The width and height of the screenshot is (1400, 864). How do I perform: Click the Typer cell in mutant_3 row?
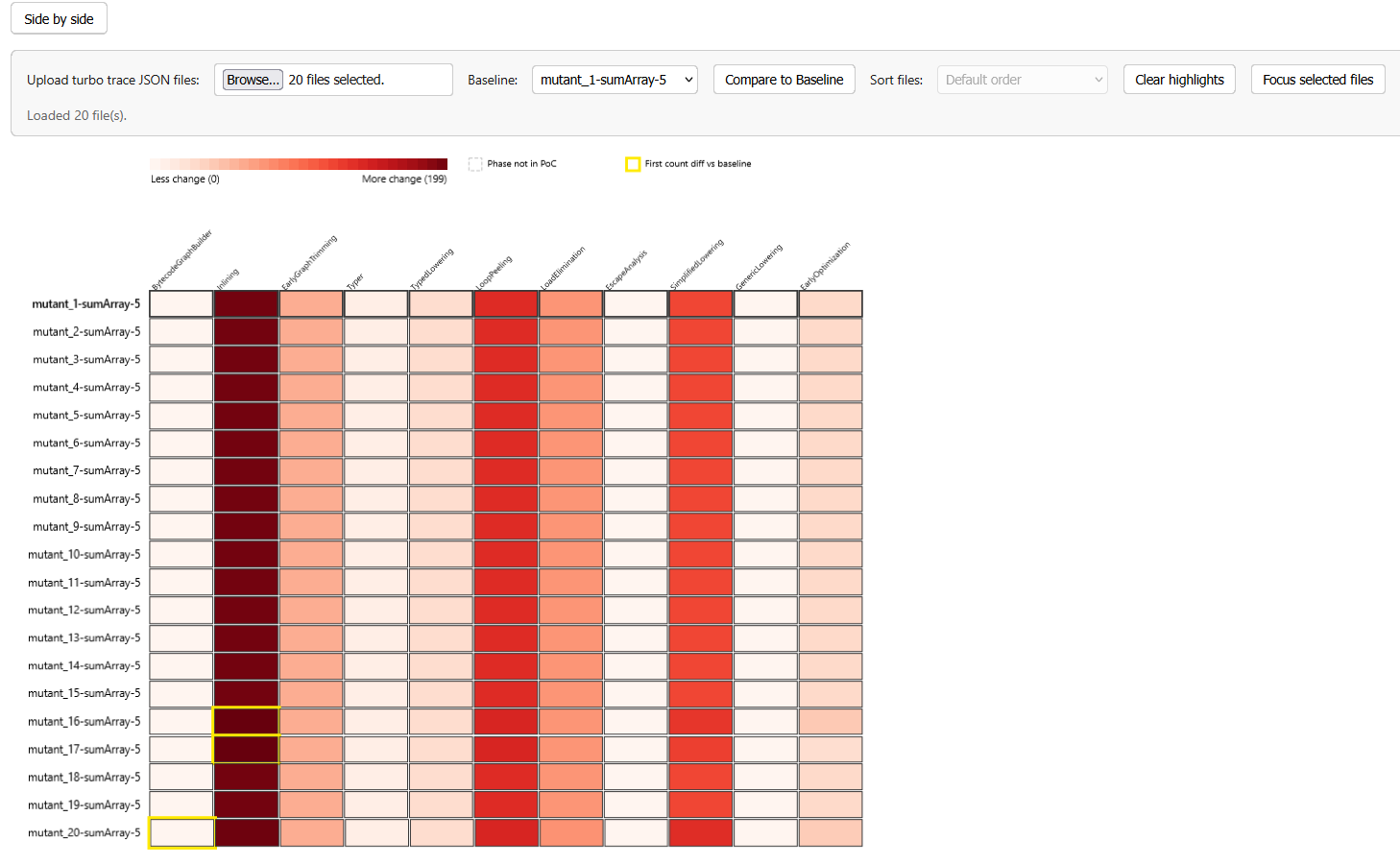[x=376, y=359]
